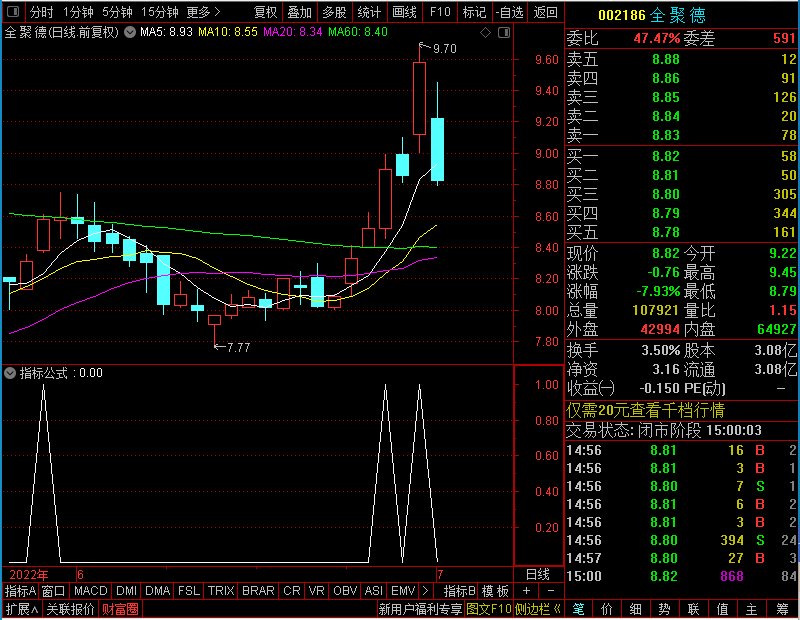
Task: Switch indicator to DMI
Action: point(126,591)
